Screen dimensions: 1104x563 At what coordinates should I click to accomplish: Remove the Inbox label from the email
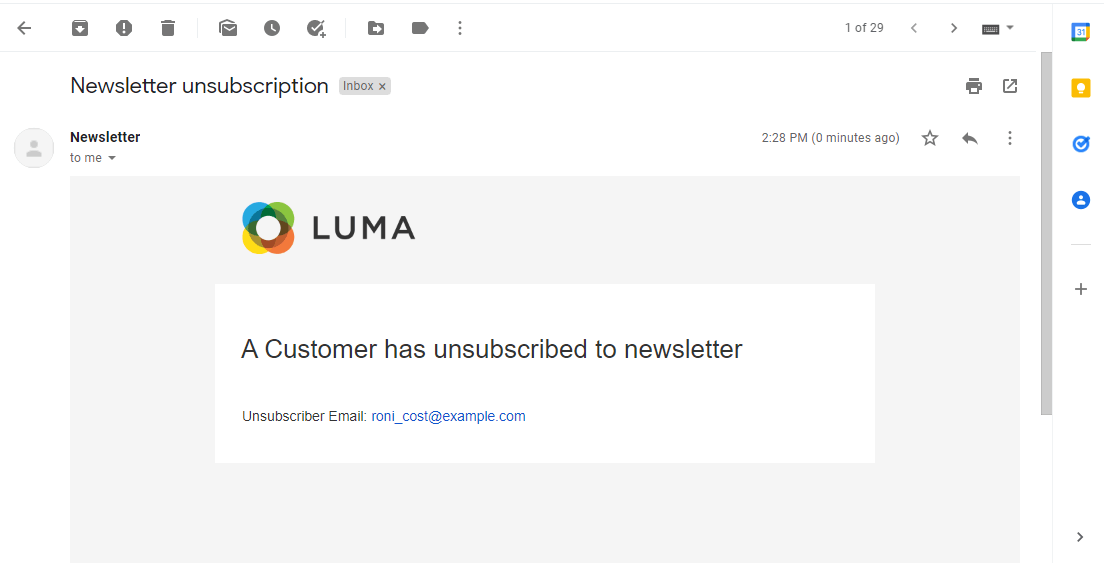pyautogui.click(x=382, y=87)
